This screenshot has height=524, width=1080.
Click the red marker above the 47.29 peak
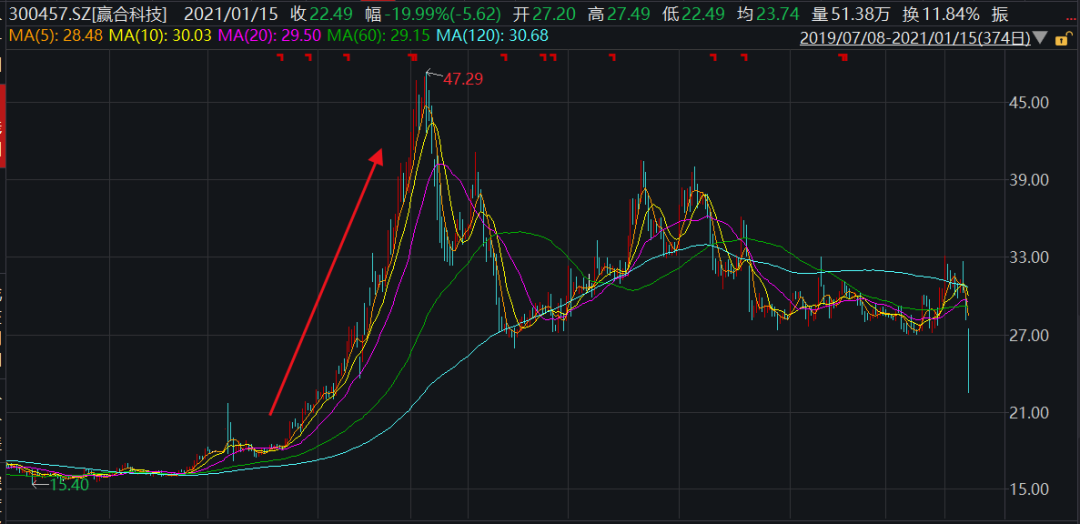click(413, 58)
